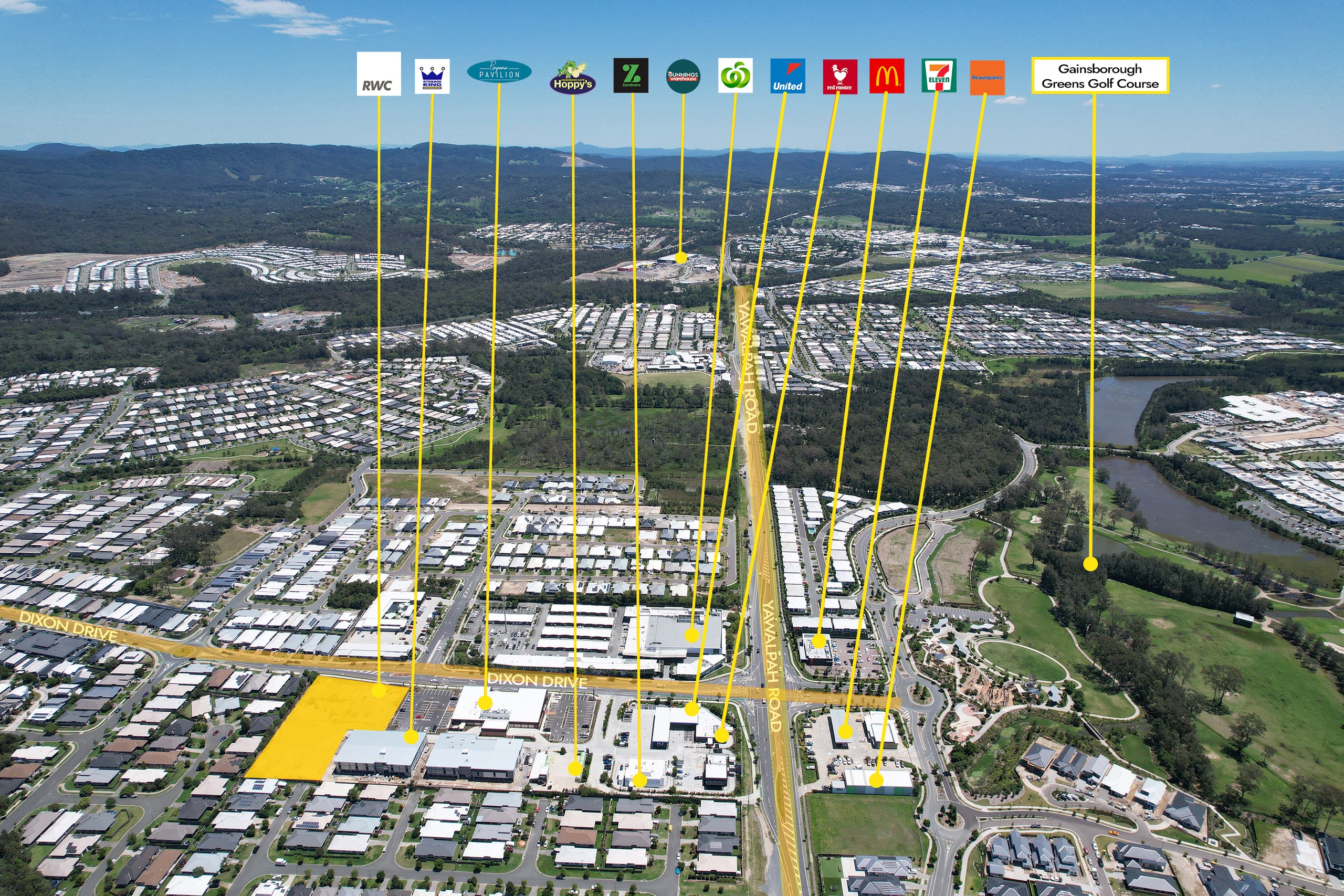The width and height of the screenshot is (1344, 896).
Task: Click the far-left Dixon Drive road label
Action: [67, 626]
